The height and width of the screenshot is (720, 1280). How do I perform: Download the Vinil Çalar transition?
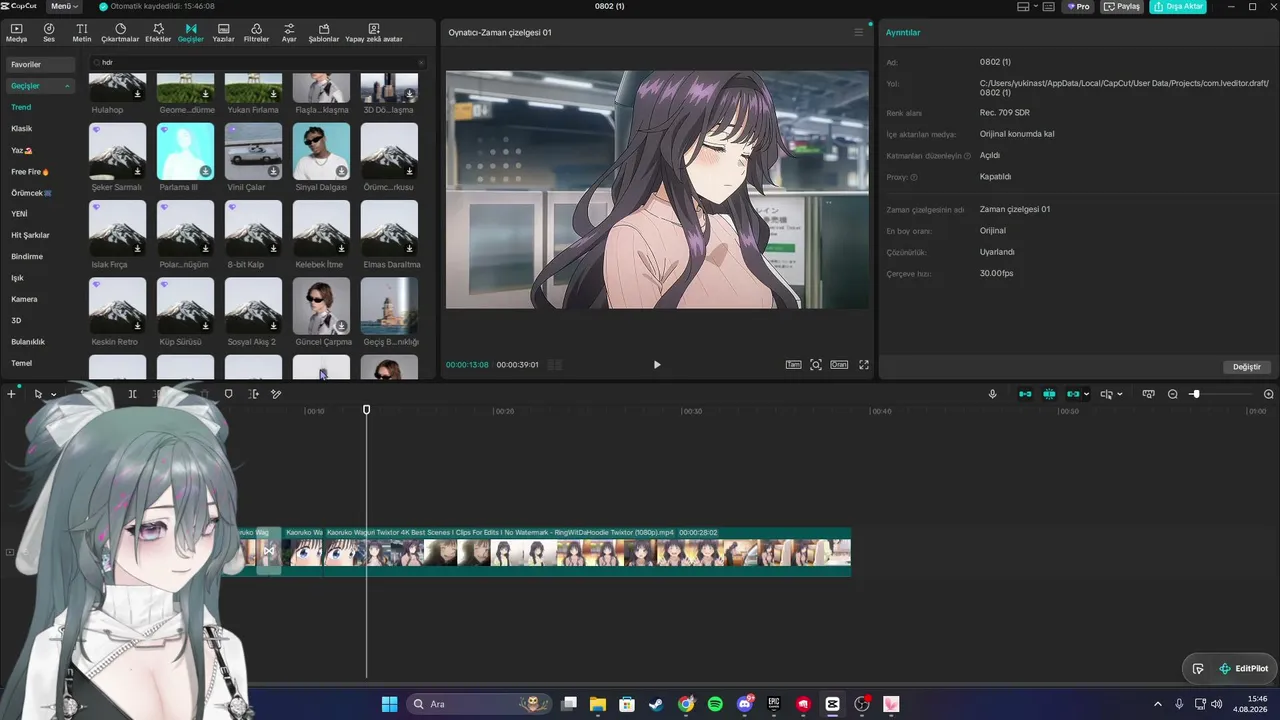click(273, 171)
